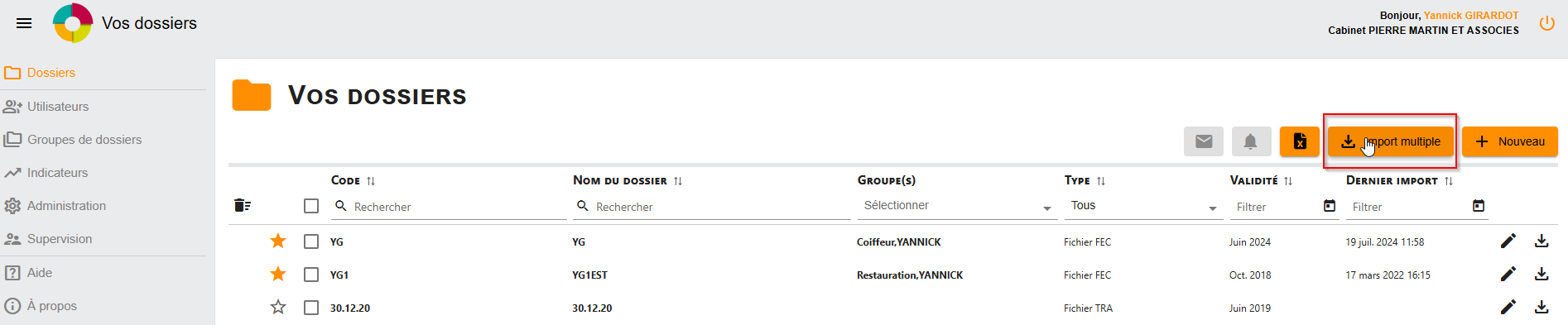Toggle favorite star for 30.12.20
Image resolution: width=1568 pixels, height=325 pixels.
click(278, 307)
